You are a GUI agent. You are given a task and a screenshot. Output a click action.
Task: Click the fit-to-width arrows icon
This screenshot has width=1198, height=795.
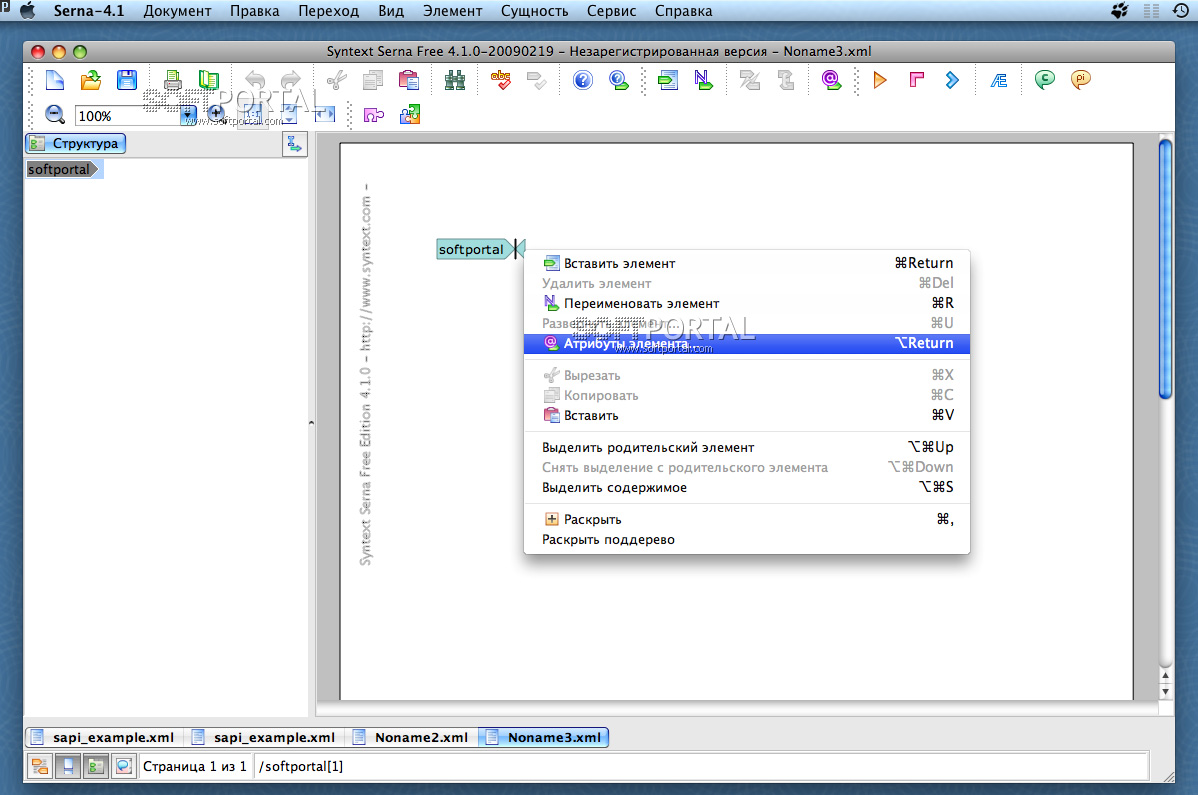325,115
